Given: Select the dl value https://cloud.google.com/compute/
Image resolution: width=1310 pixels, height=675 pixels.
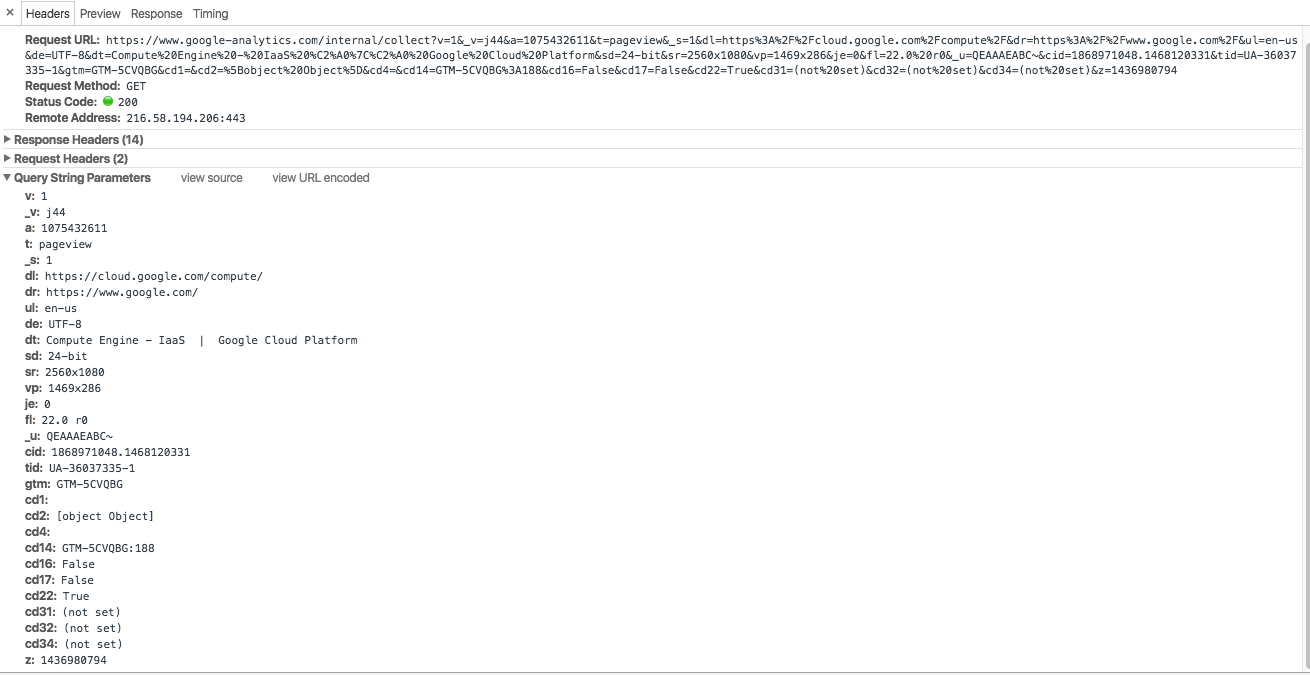Looking at the screenshot, I should pos(154,276).
